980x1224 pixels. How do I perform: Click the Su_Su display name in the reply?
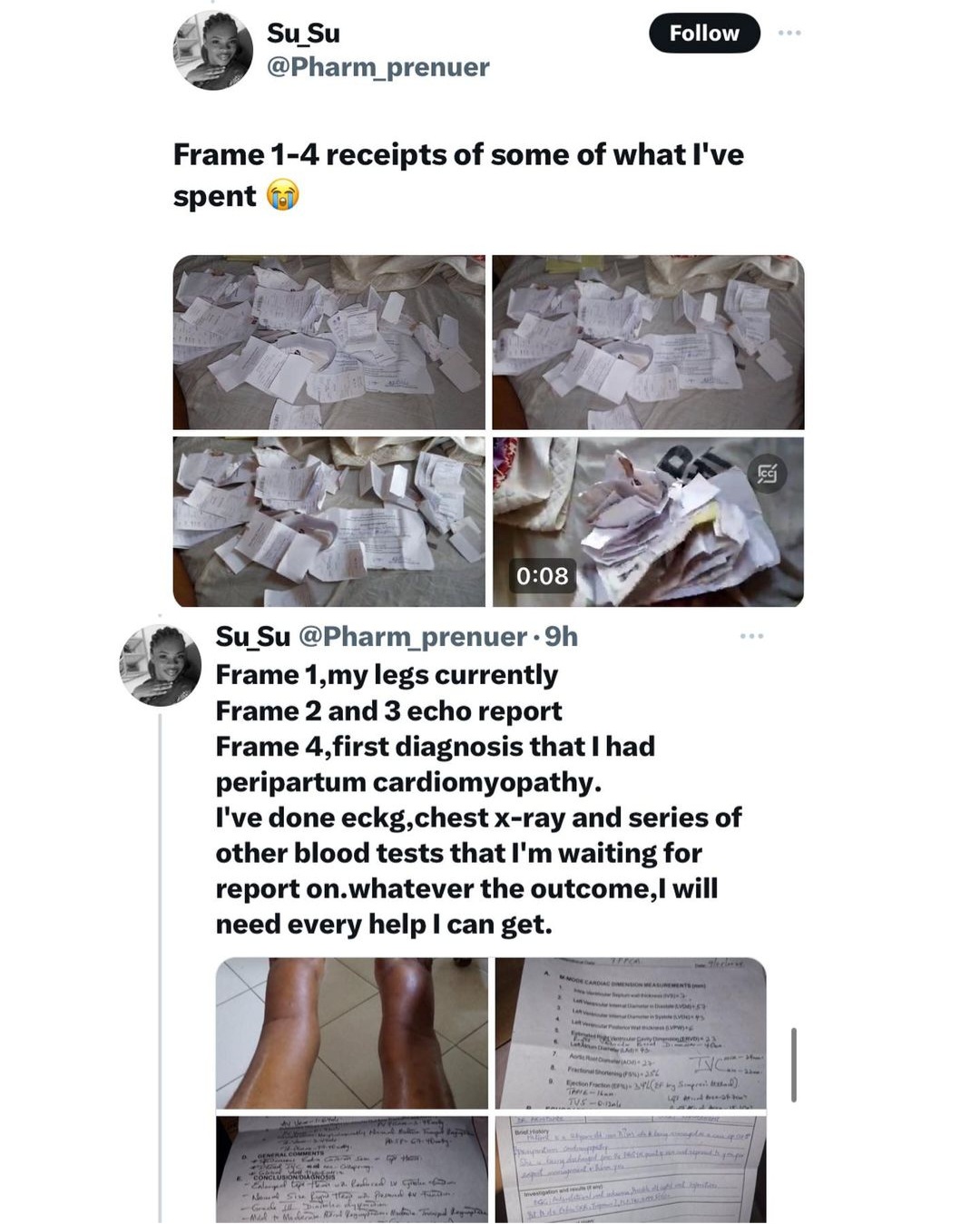point(253,637)
